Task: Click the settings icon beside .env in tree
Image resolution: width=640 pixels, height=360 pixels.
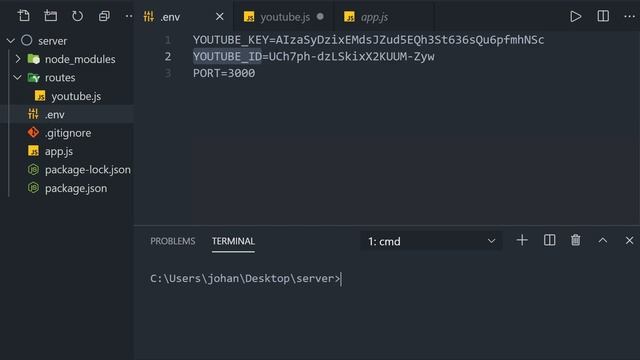Action: (33, 114)
